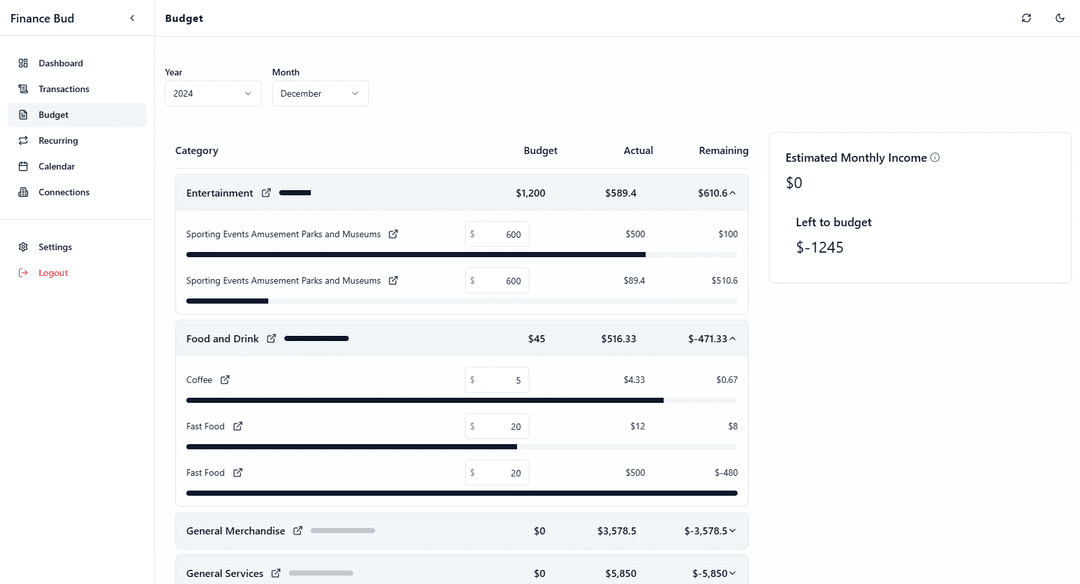Open Coffee subcategory external link icon
Viewport: 1080px width, 584px height.
[x=225, y=380]
